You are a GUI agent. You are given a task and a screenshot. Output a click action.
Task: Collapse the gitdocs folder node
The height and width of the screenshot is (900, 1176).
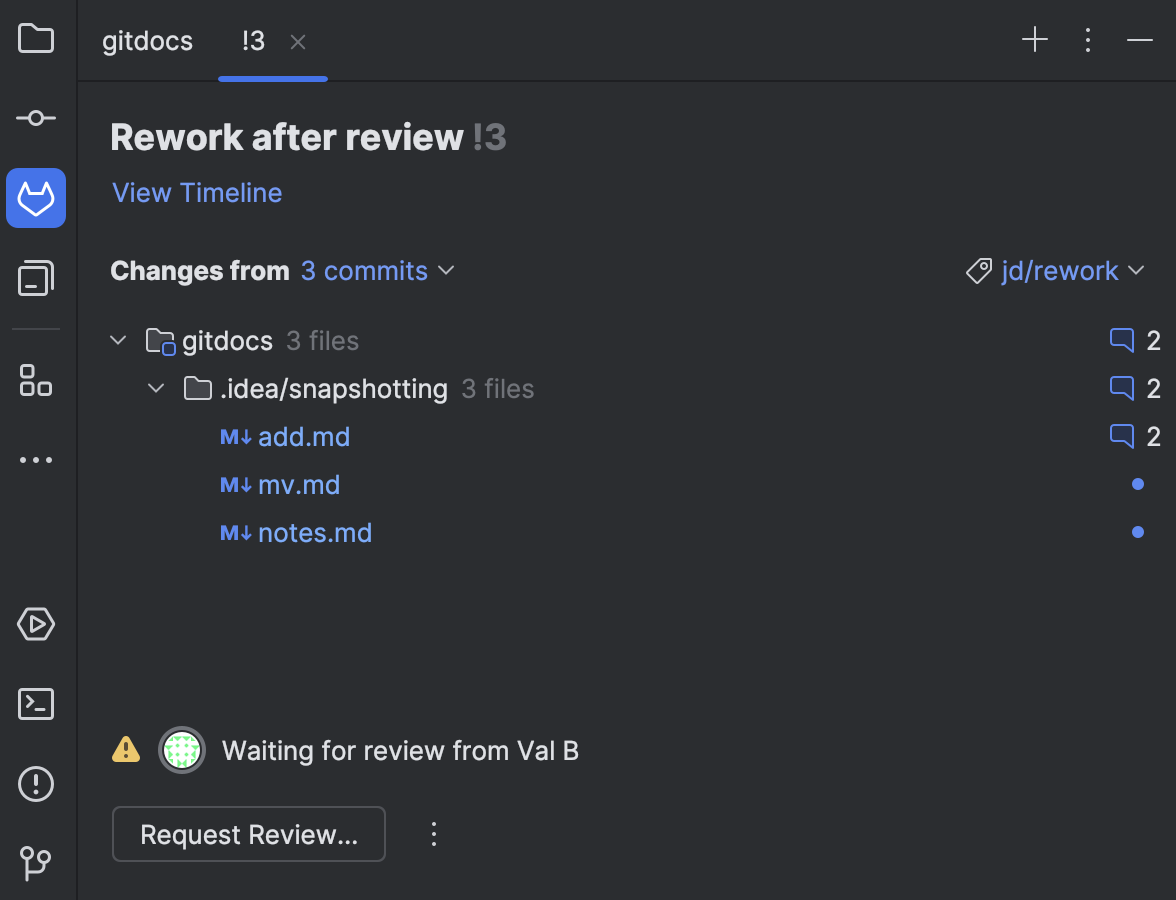click(x=117, y=340)
